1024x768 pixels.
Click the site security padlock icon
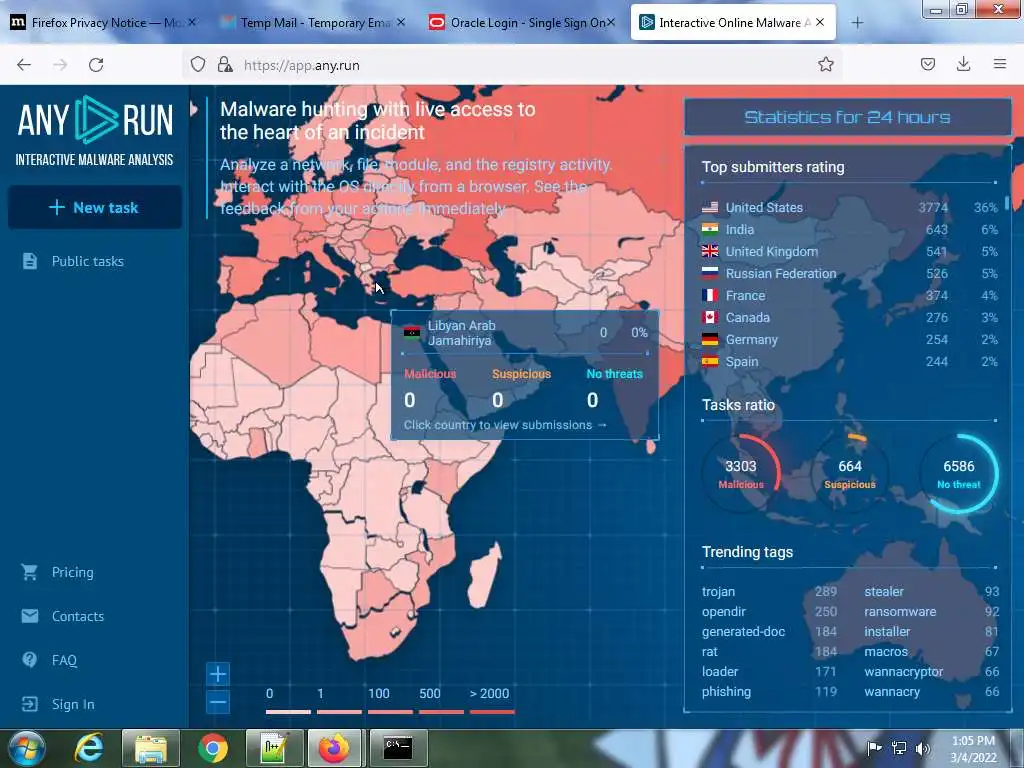tap(225, 64)
